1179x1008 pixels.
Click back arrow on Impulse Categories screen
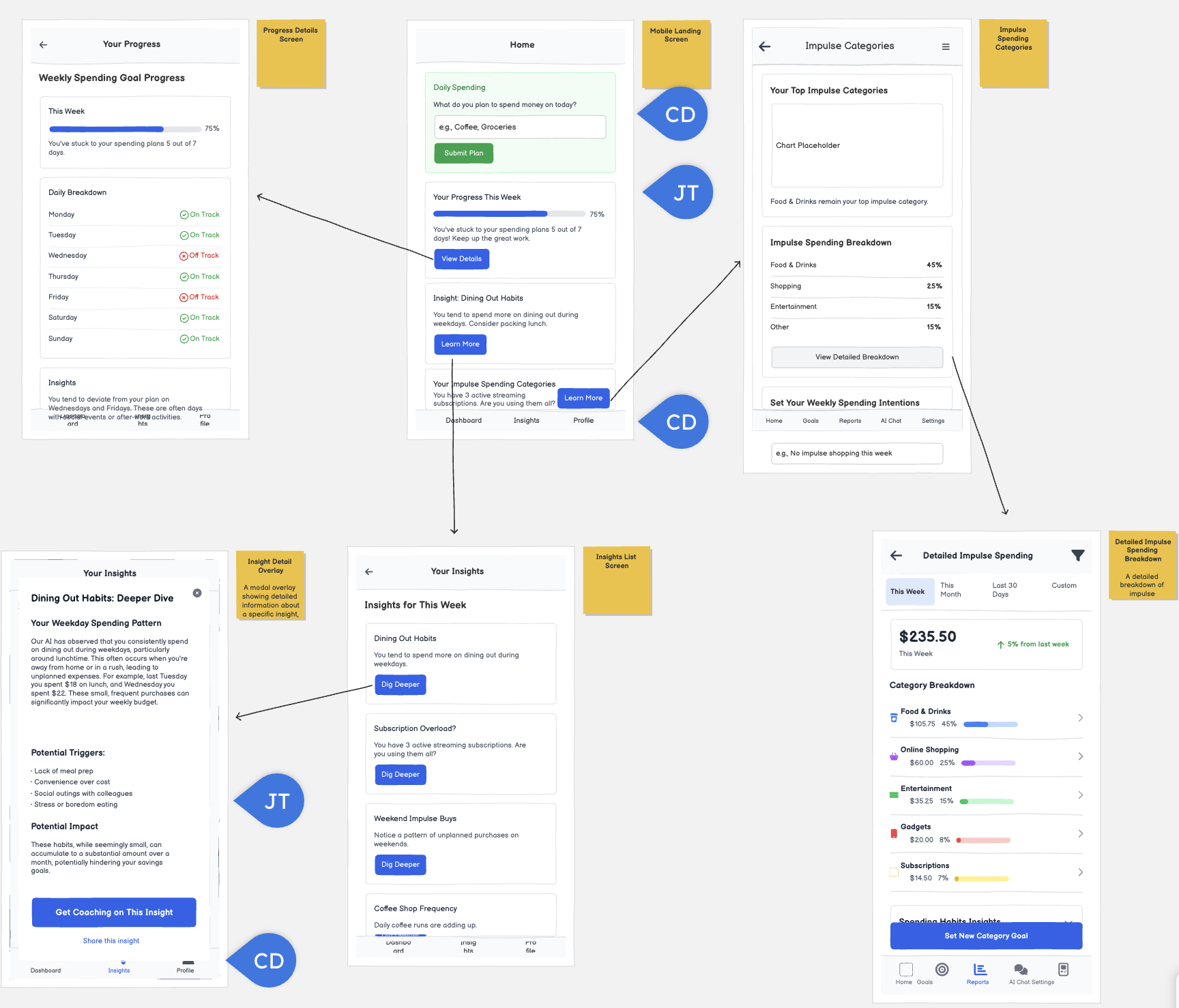tap(765, 46)
